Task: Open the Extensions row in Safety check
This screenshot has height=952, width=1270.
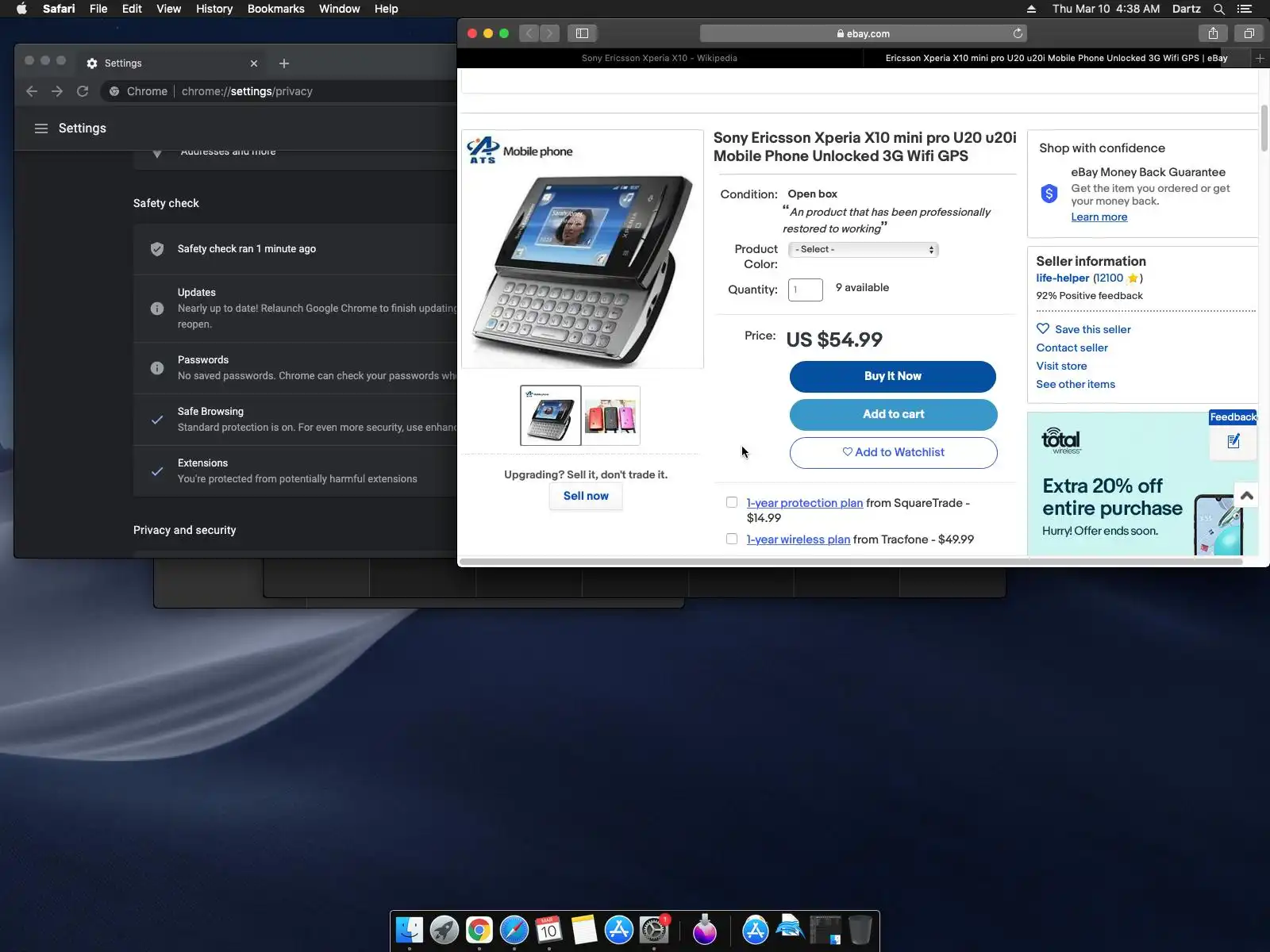Action: [x=295, y=471]
